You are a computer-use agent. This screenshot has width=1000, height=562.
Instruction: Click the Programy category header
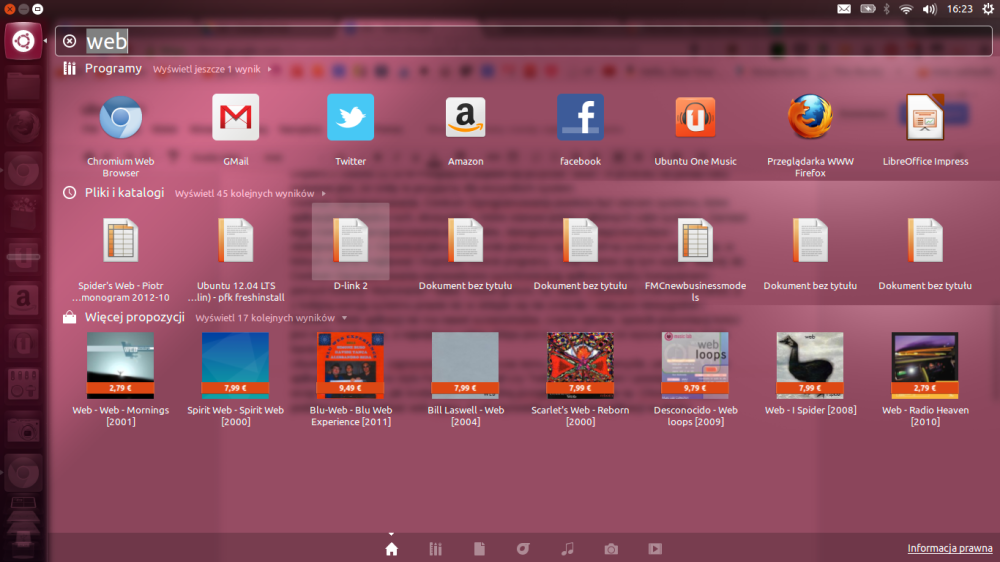click(x=114, y=68)
